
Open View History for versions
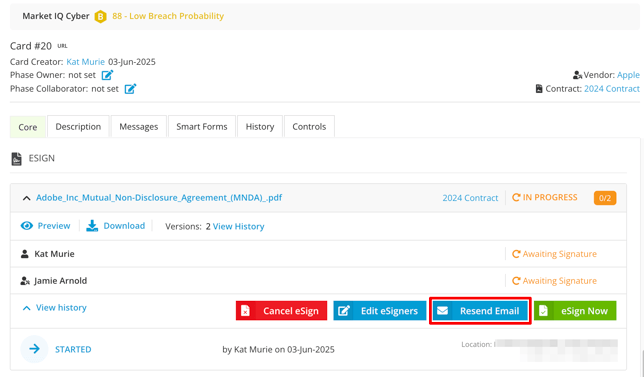tap(238, 226)
